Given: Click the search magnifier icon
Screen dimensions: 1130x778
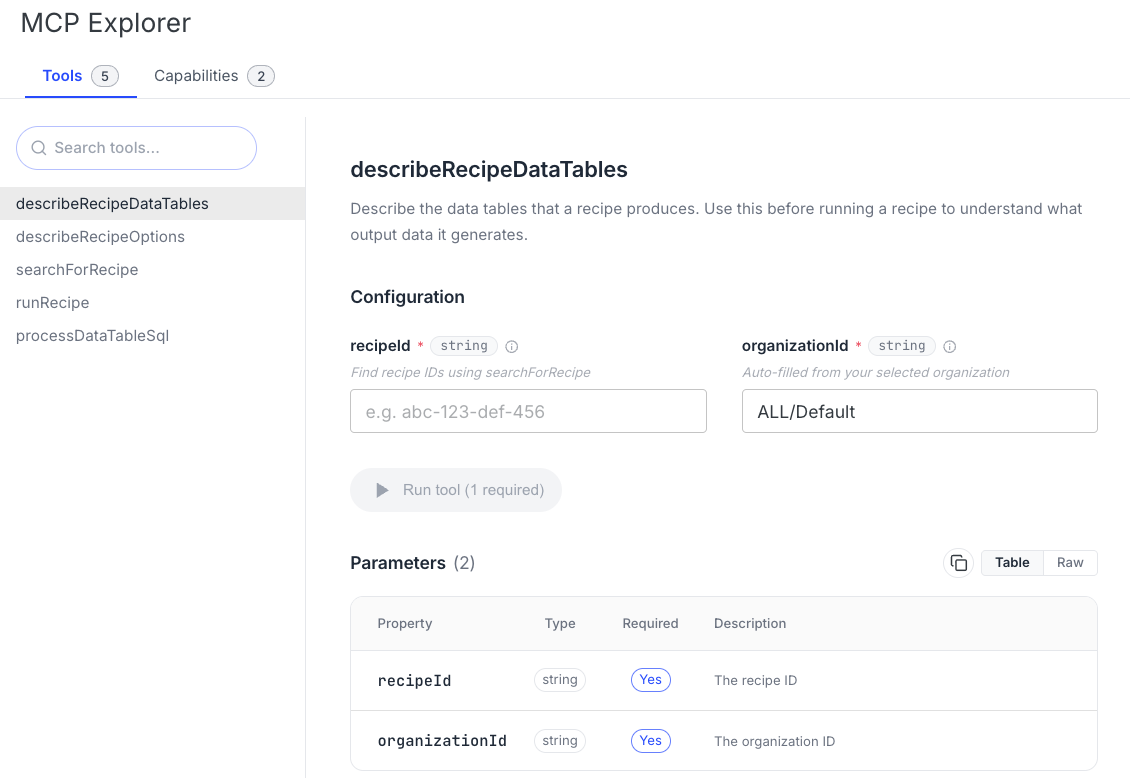Looking at the screenshot, I should click(39, 148).
